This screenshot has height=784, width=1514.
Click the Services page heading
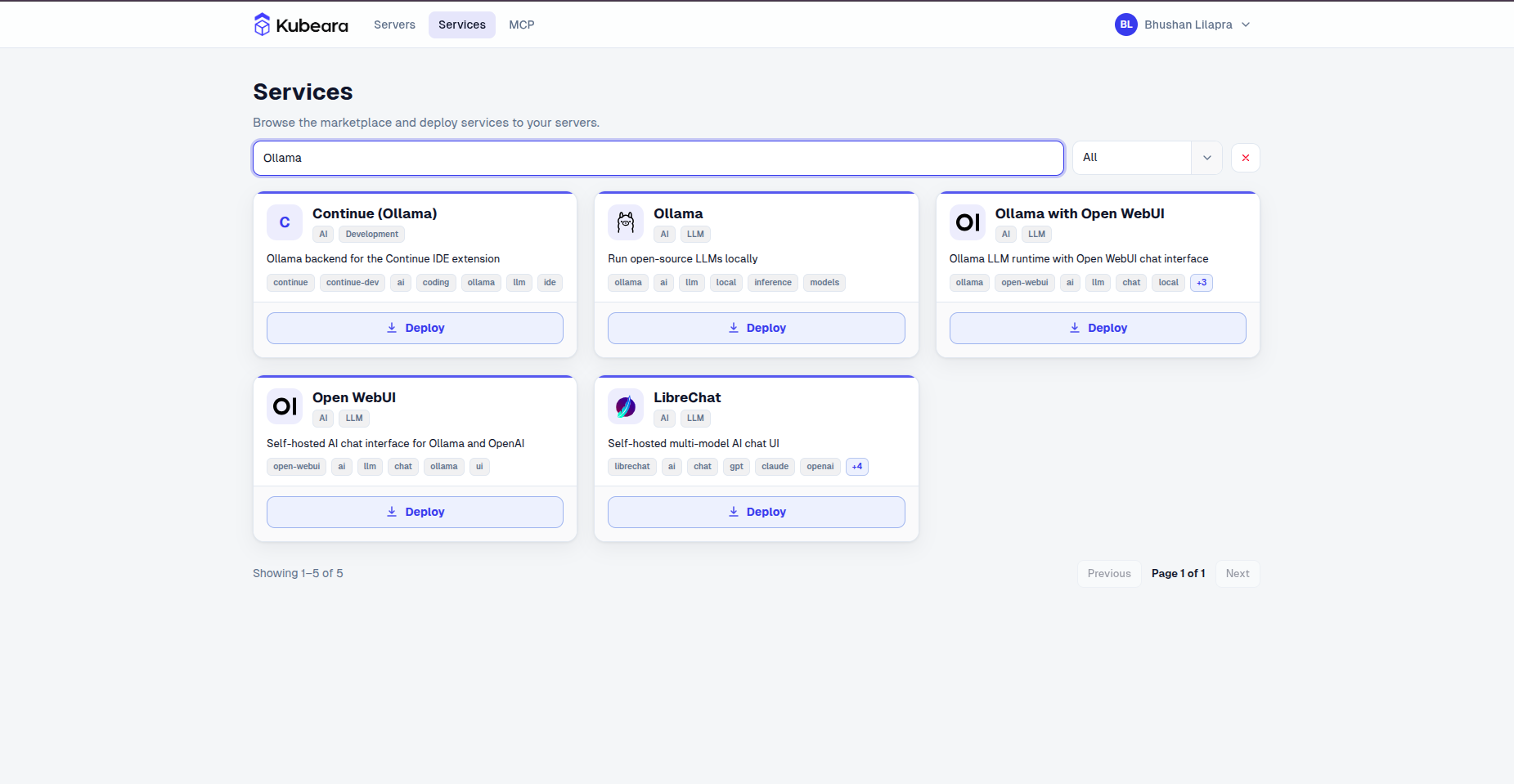point(303,92)
